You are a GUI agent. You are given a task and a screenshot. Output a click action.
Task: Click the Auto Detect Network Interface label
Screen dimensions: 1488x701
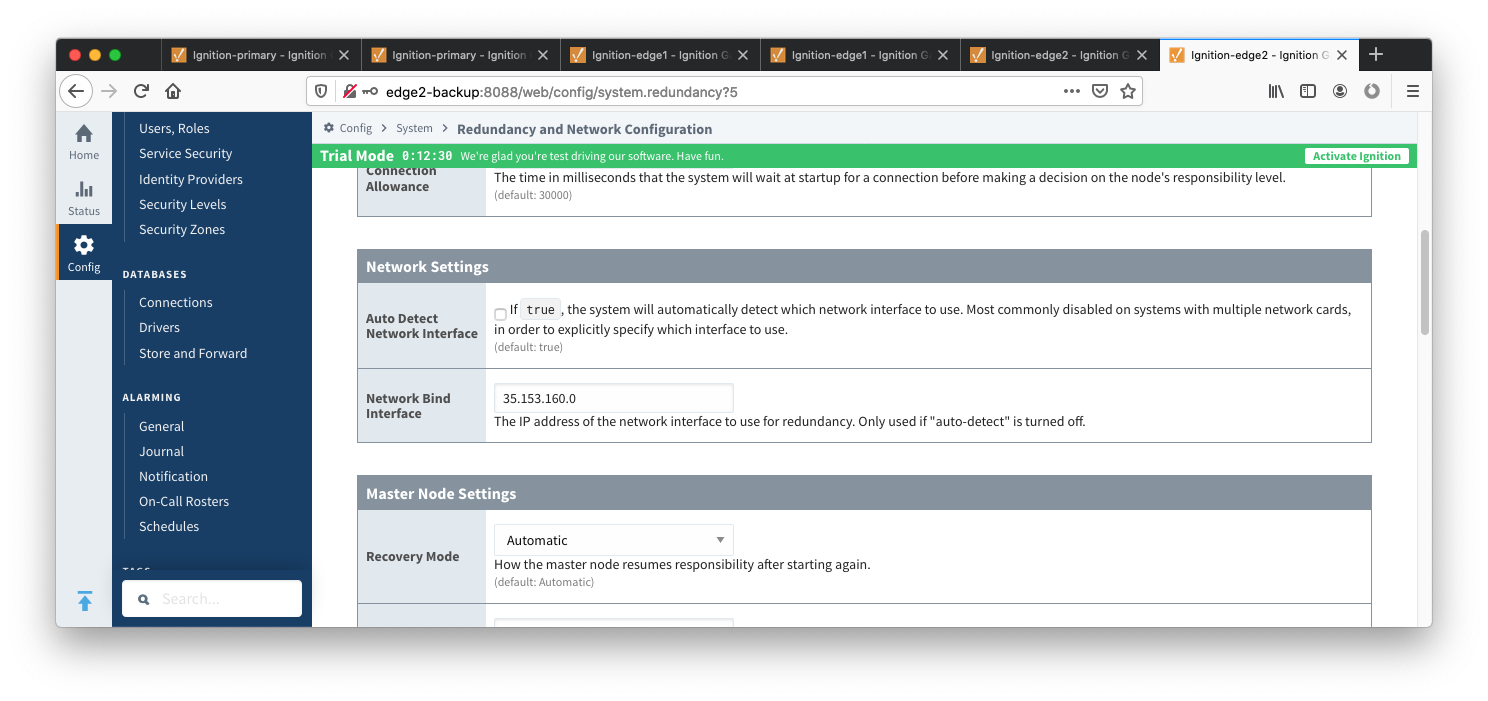(x=421, y=326)
